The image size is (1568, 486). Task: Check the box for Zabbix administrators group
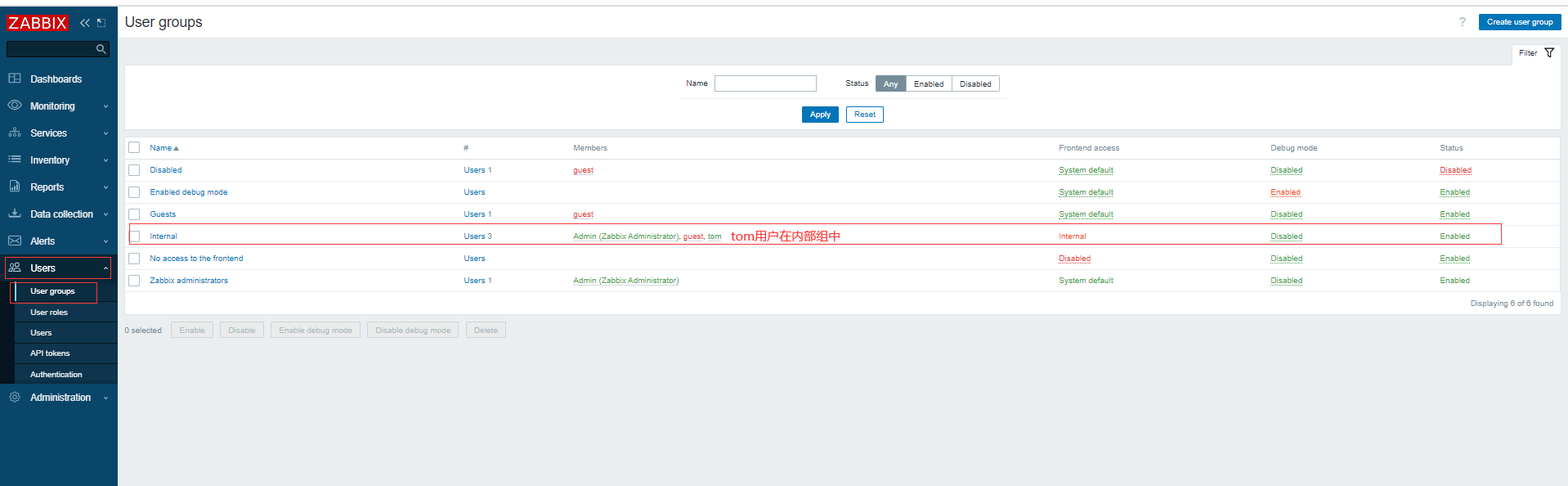pos(134,281)
